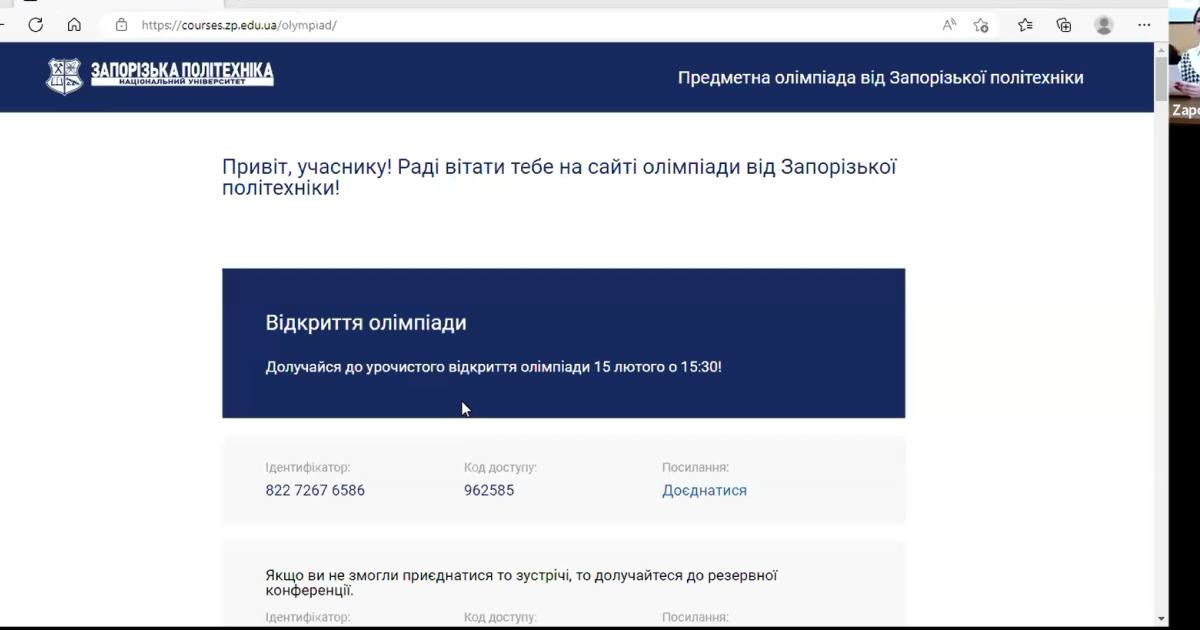This screenshot has width=1200, height=630.
Task: View site info via the lock icon
Action: (x=121, y=25)
